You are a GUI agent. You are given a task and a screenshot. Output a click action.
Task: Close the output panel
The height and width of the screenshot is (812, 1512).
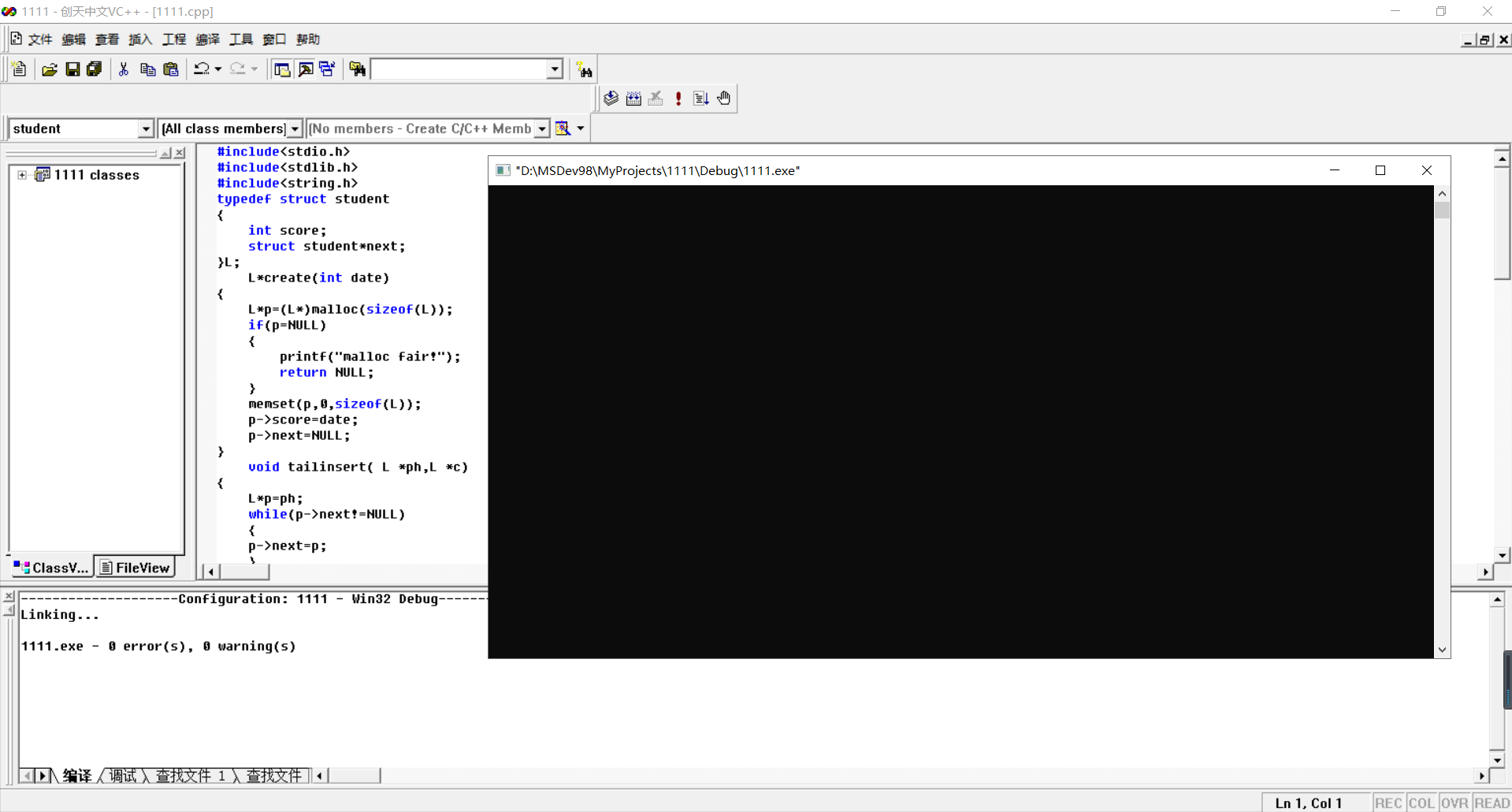click(x=9, y=597)
